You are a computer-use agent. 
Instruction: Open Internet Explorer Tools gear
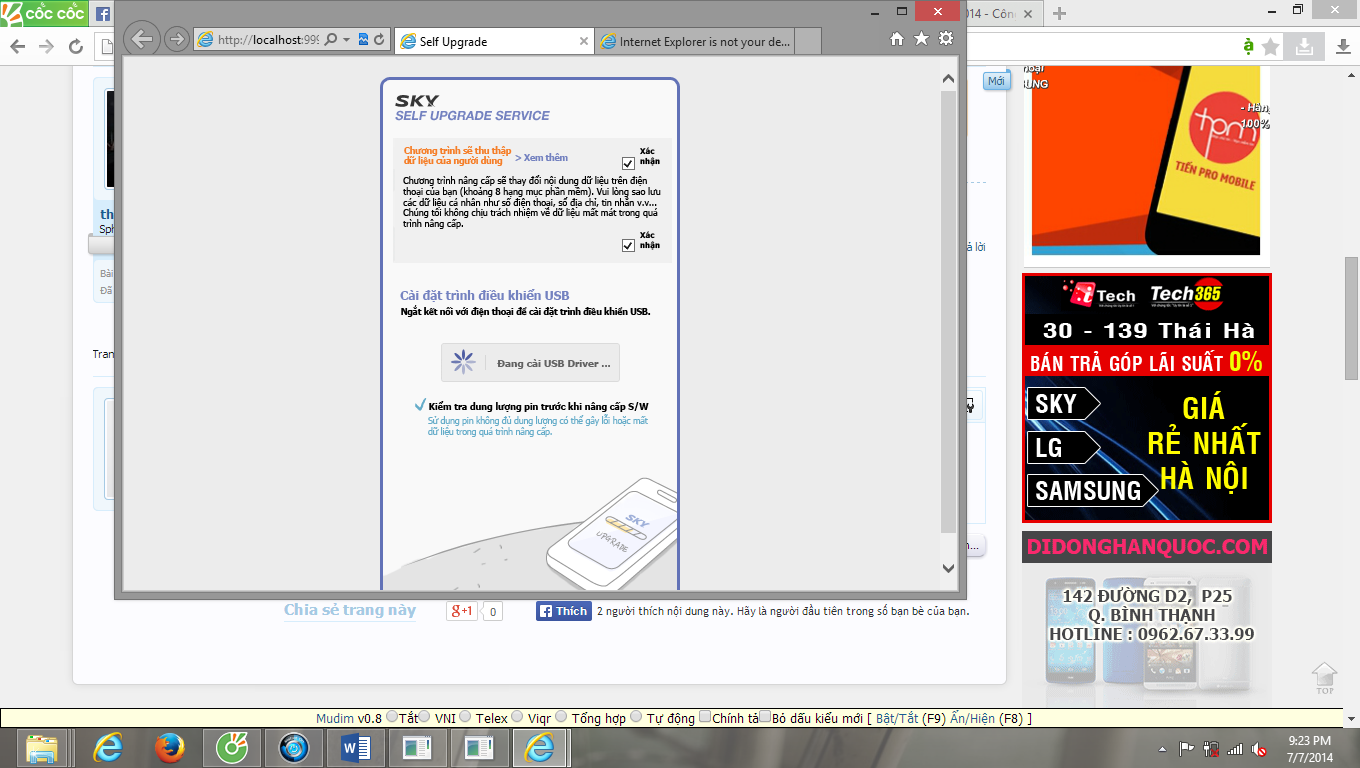[x=946, y=39]
